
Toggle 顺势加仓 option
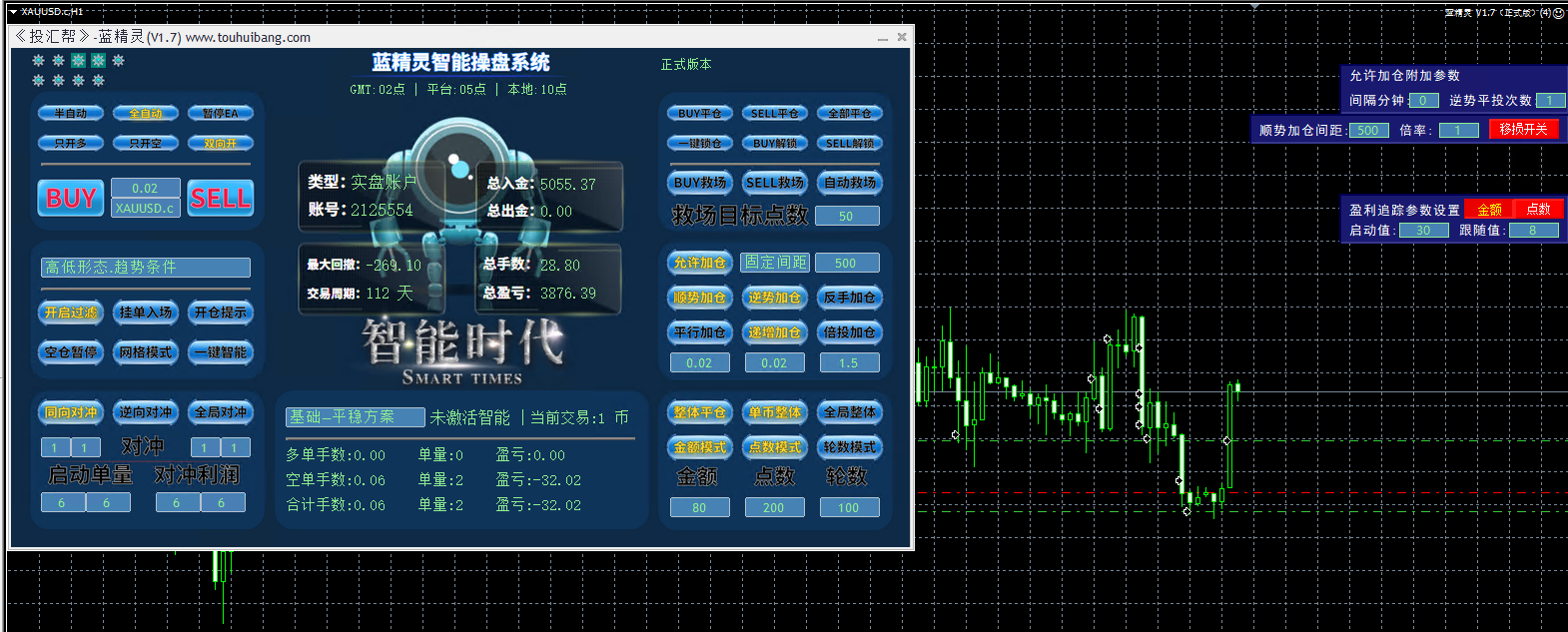[x=700, y=298]
